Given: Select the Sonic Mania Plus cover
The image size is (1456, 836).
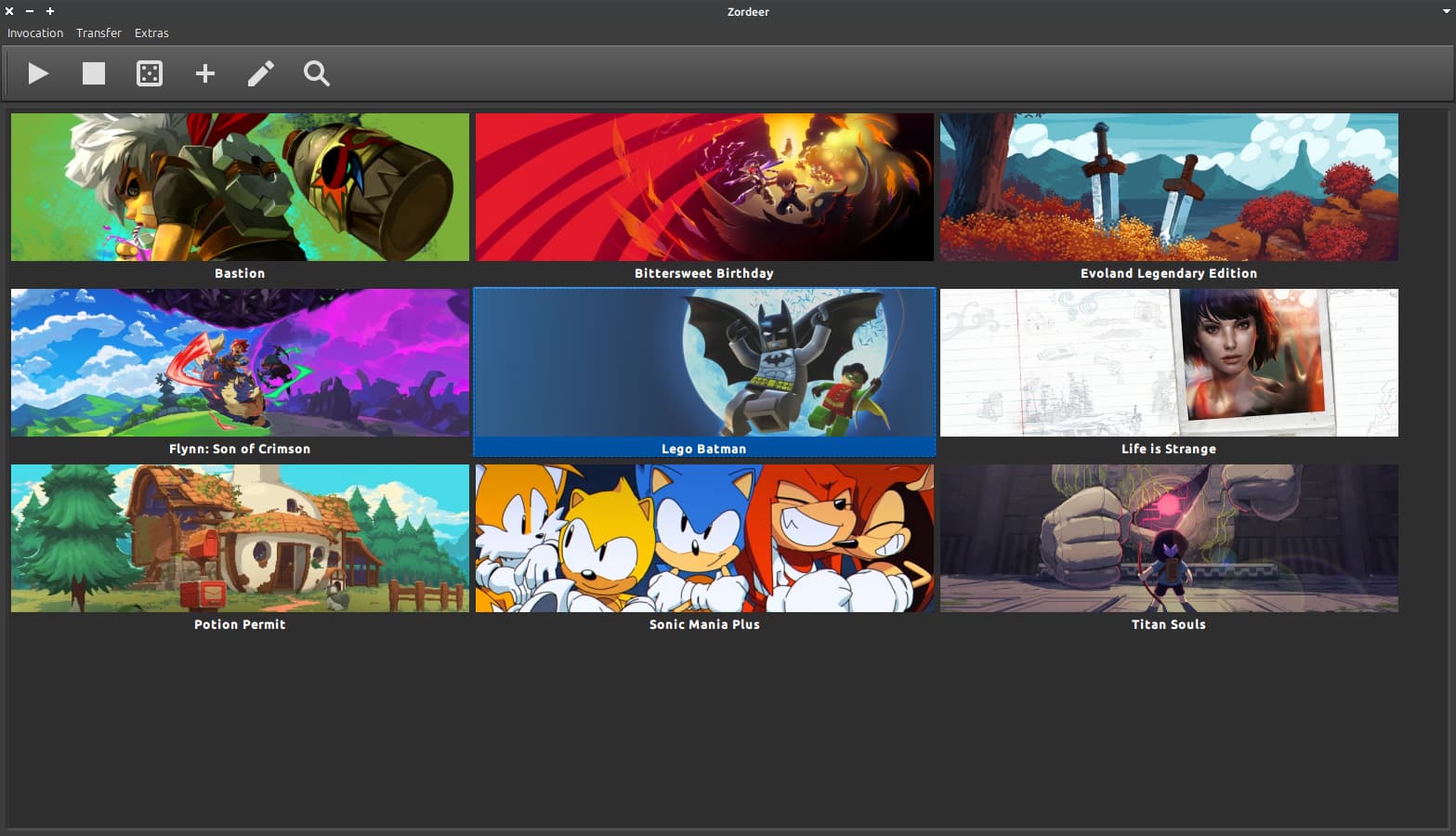Looking at the screenshot, I should click(704, 538).
